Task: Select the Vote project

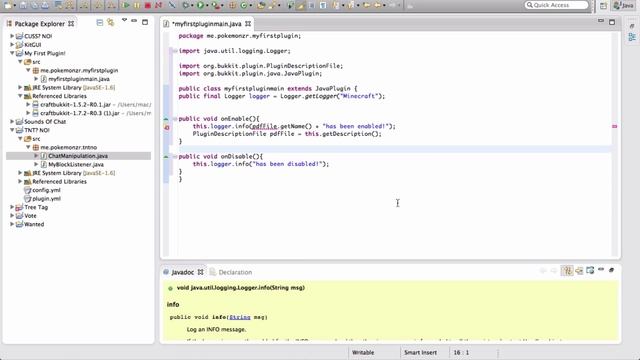Action: coord(30,216)
